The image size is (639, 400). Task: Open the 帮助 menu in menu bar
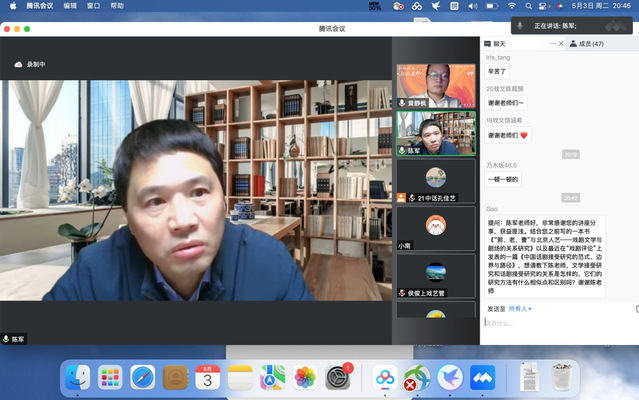point(118,6)
